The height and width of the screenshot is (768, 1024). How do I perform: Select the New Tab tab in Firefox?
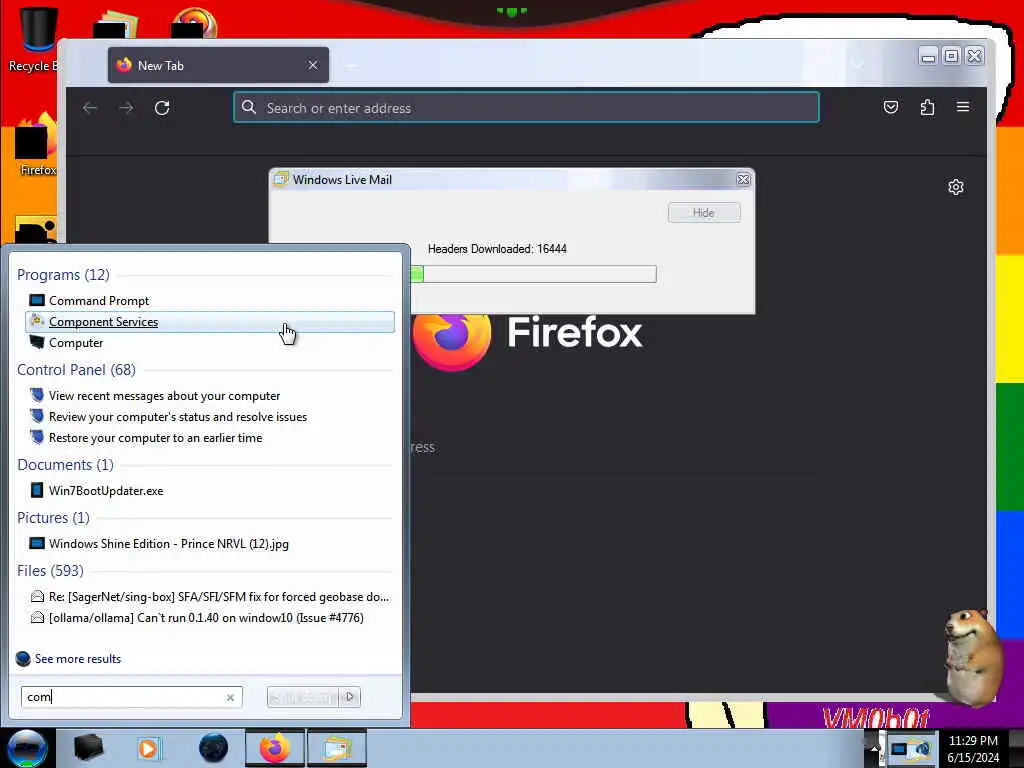(218, 65)
